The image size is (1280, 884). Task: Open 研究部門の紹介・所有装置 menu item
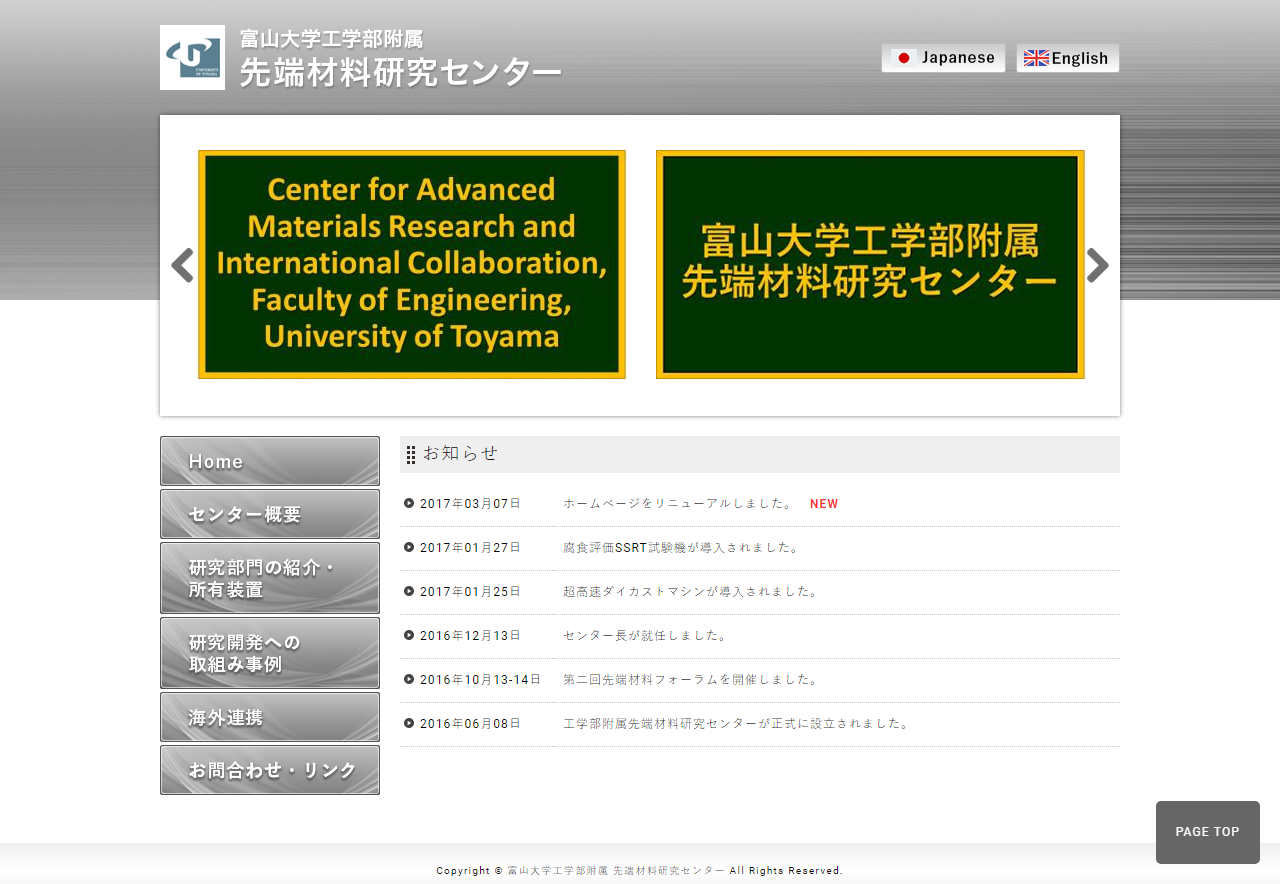coord(270,578)
